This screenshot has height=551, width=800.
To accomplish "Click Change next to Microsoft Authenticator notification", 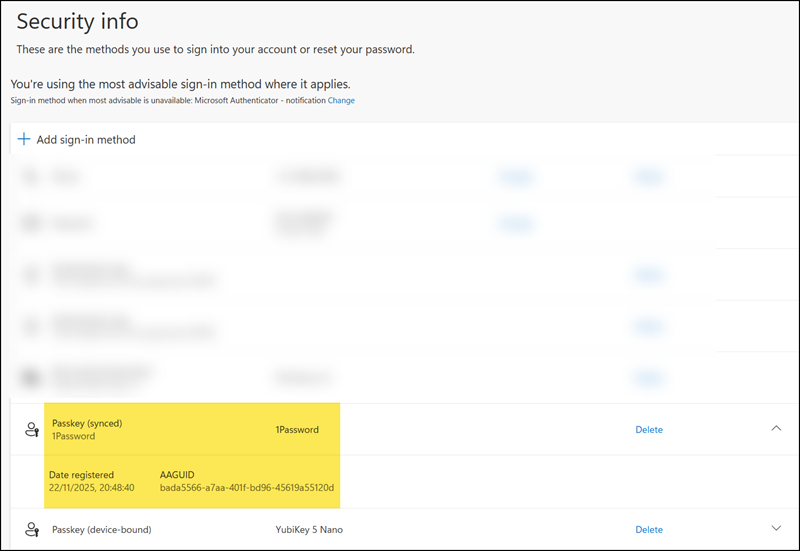I will [x=341, y=101].
